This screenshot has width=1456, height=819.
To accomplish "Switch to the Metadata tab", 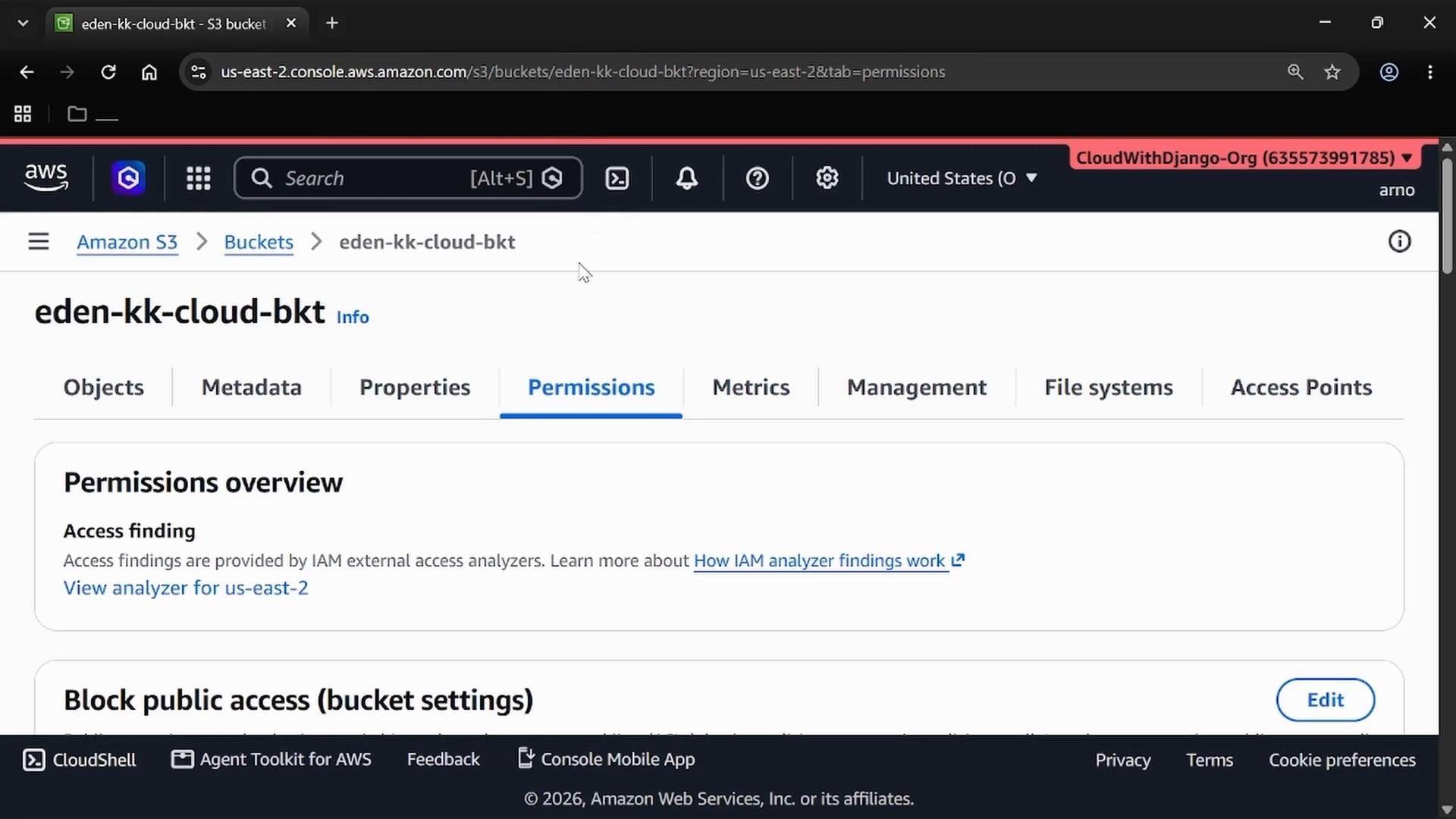I will point(252,388).
